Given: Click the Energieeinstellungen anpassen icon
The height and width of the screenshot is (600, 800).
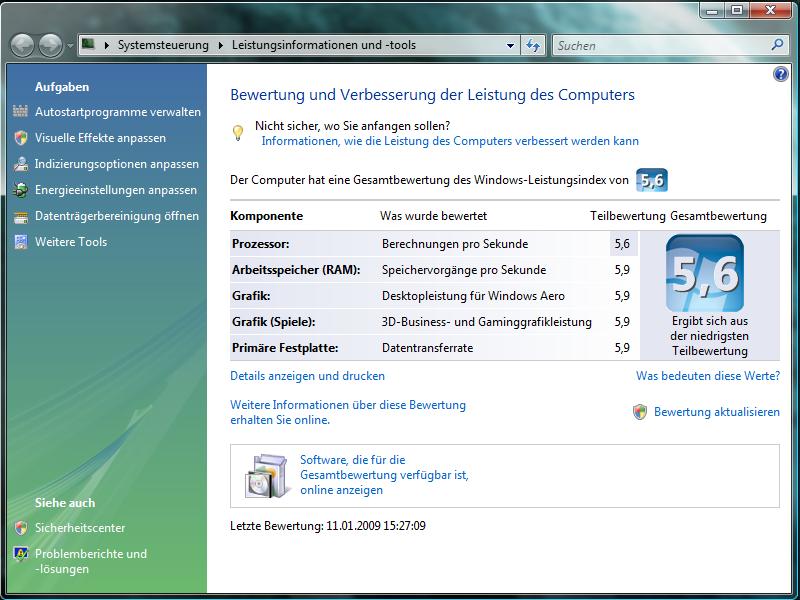Looking at the screenshot, I should [x=21, y=190].
